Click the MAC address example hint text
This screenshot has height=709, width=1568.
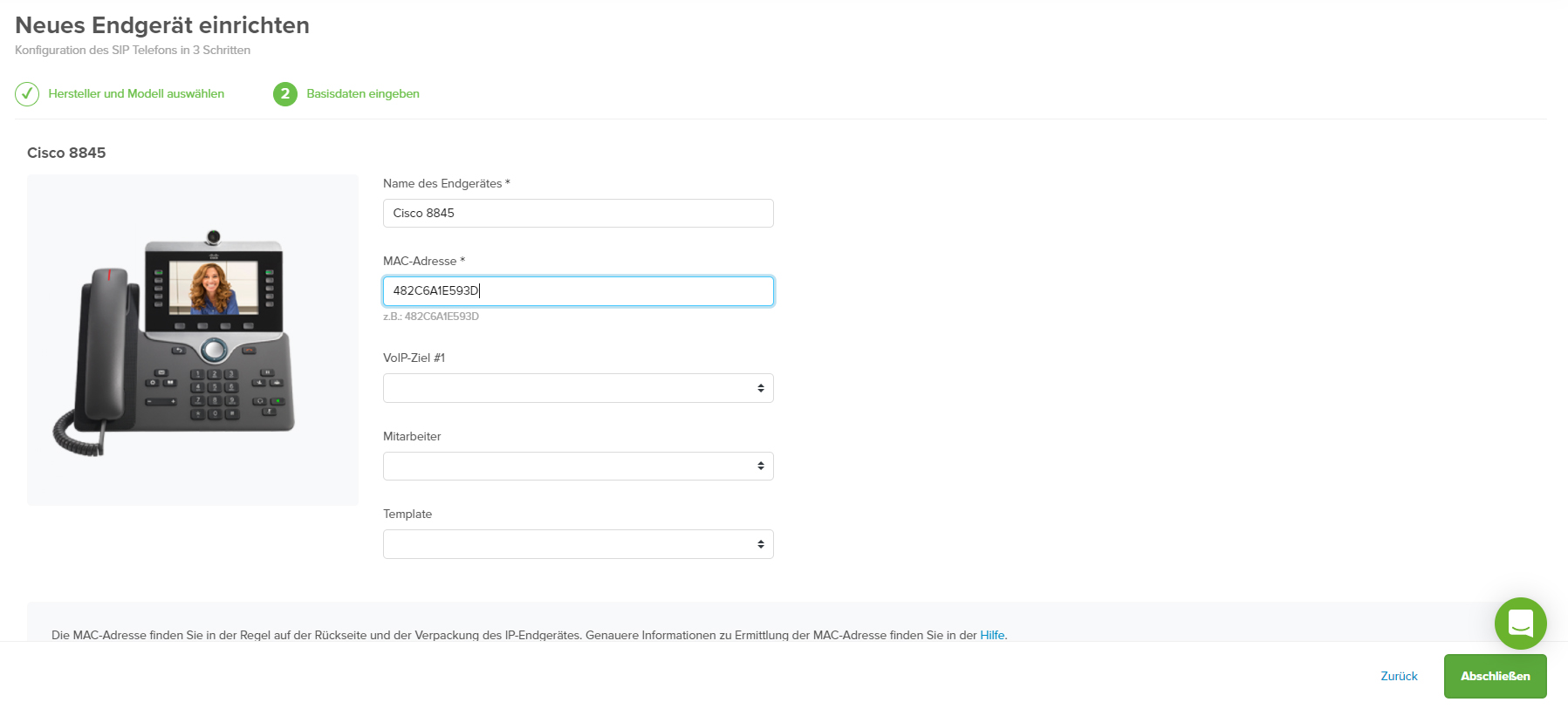pyautogui.click(x=431, y=317)
